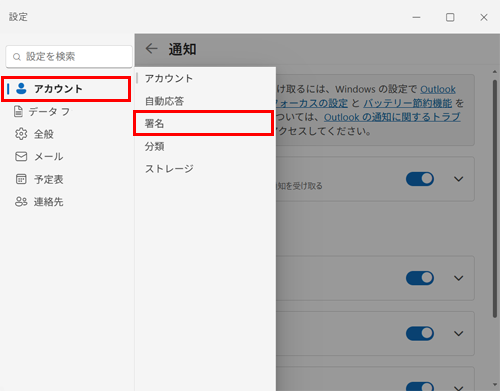The width and height of the screenshot is (500, 391).
Task: Expand the third notification section chevron
Action: point(459,333)
